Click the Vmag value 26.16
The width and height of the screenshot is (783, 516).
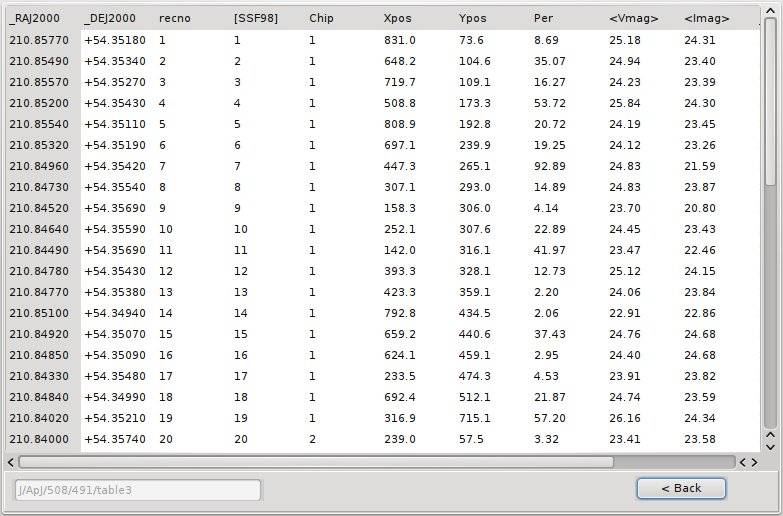[625, 418]
